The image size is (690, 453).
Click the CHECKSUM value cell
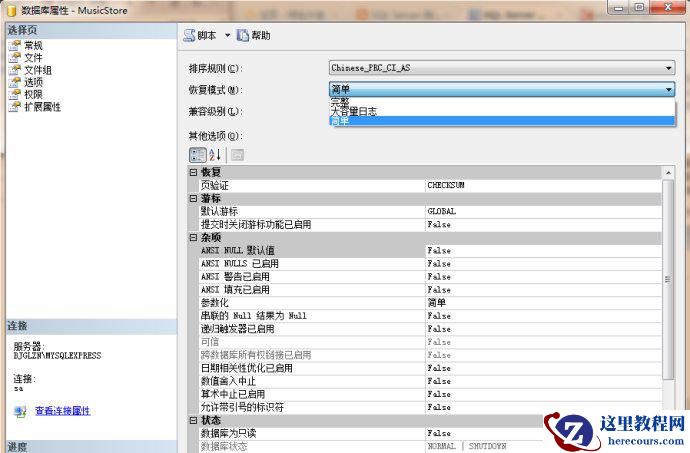[x=543, y=185]
